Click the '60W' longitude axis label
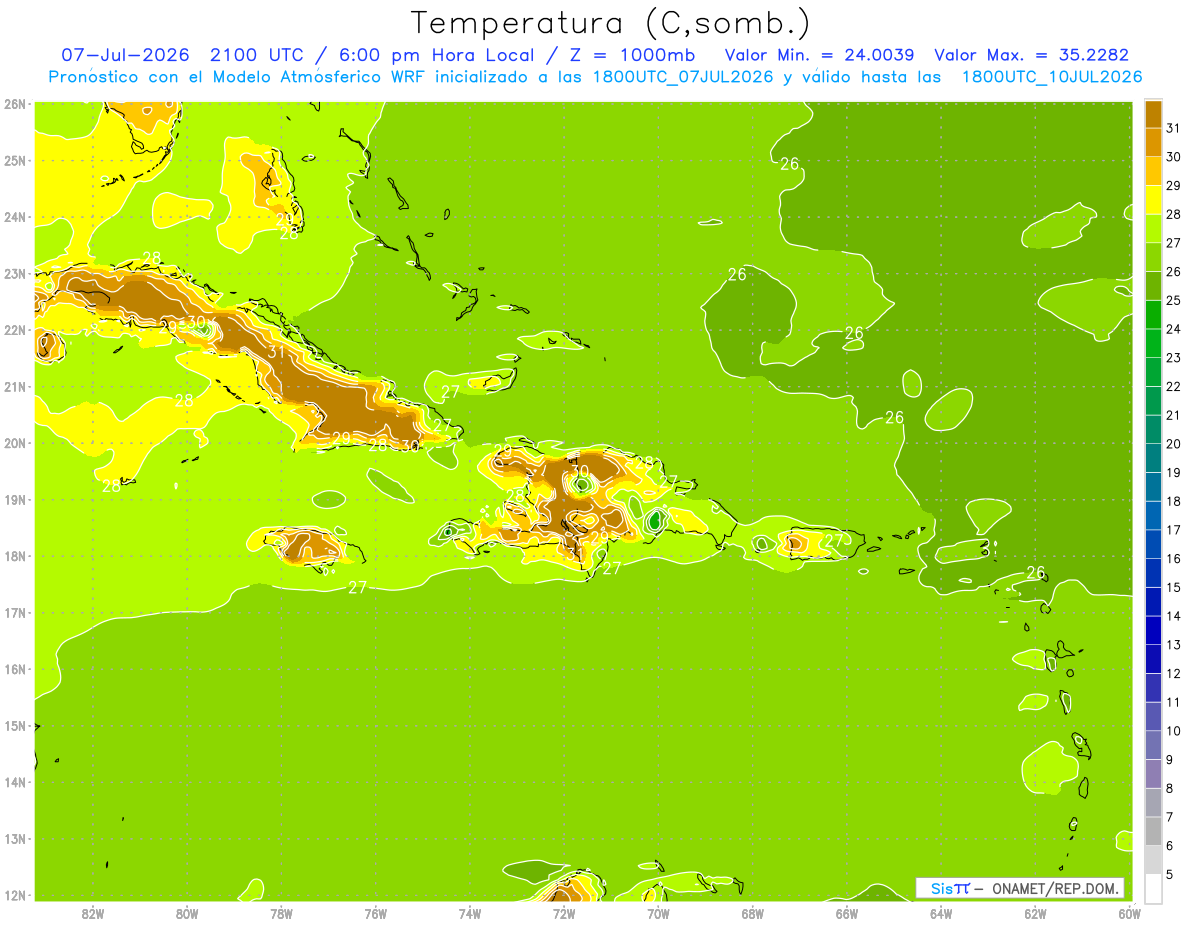 click(1130, 913)
